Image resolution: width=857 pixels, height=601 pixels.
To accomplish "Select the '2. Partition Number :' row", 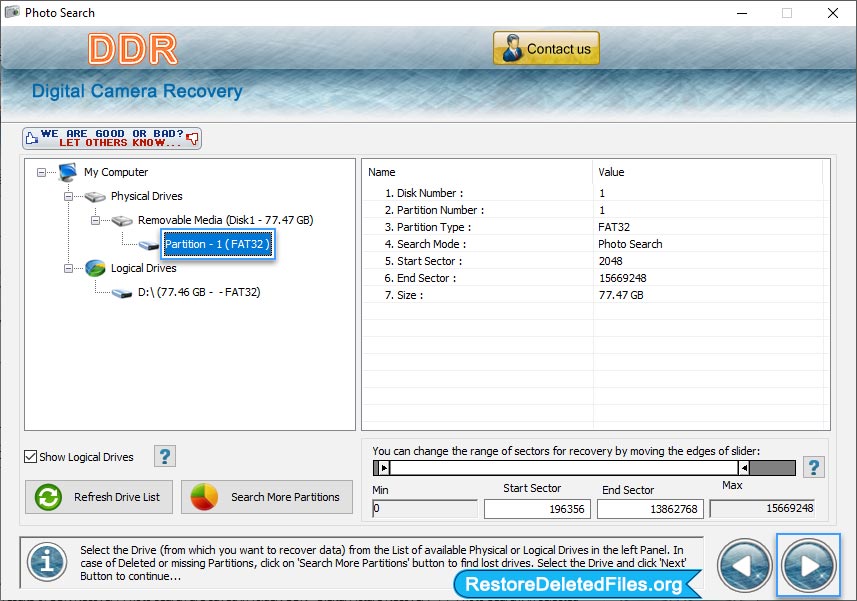I will pyautogui.click(x=596, y=210).
